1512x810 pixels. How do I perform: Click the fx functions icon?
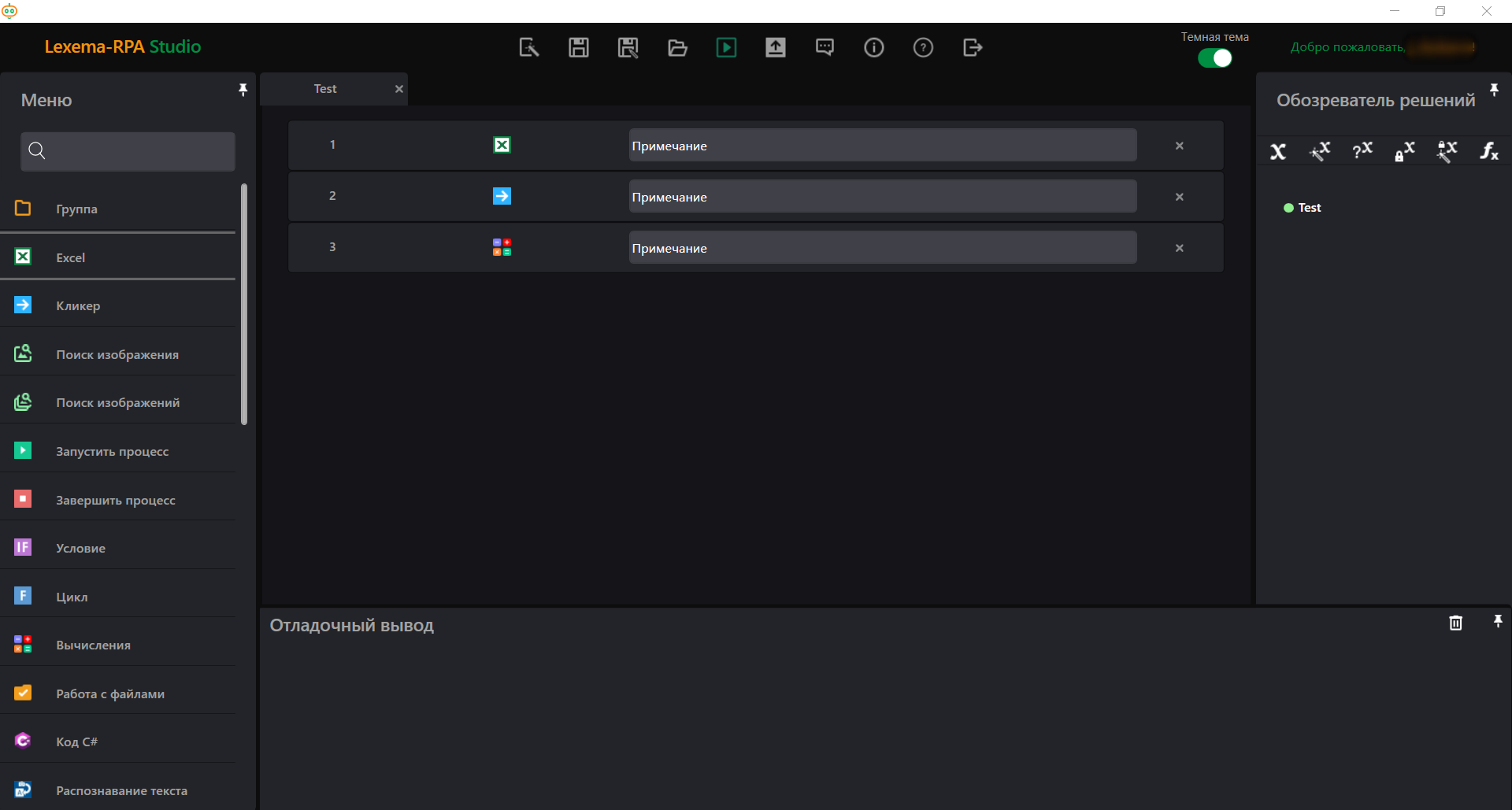[1488, 151]
